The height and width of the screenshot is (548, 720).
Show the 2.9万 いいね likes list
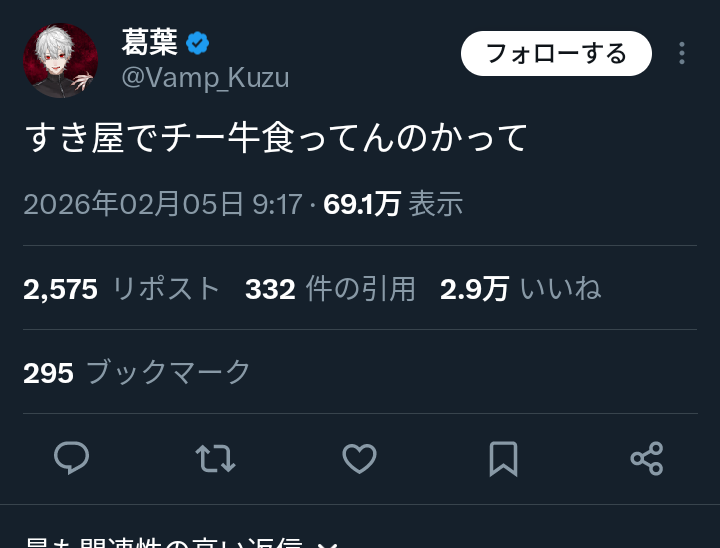520,289
